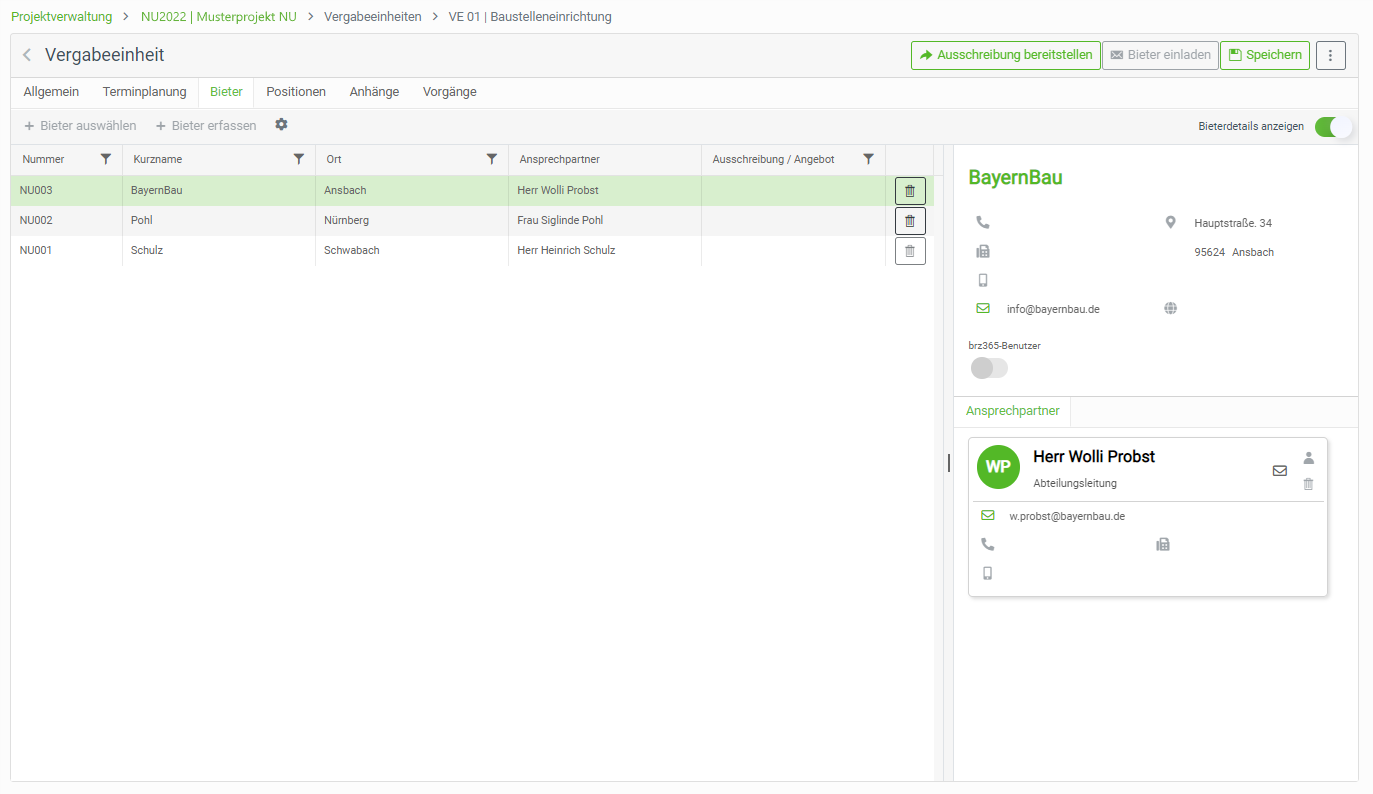Delete contact Wolli Probst with trash icon

1309,484
